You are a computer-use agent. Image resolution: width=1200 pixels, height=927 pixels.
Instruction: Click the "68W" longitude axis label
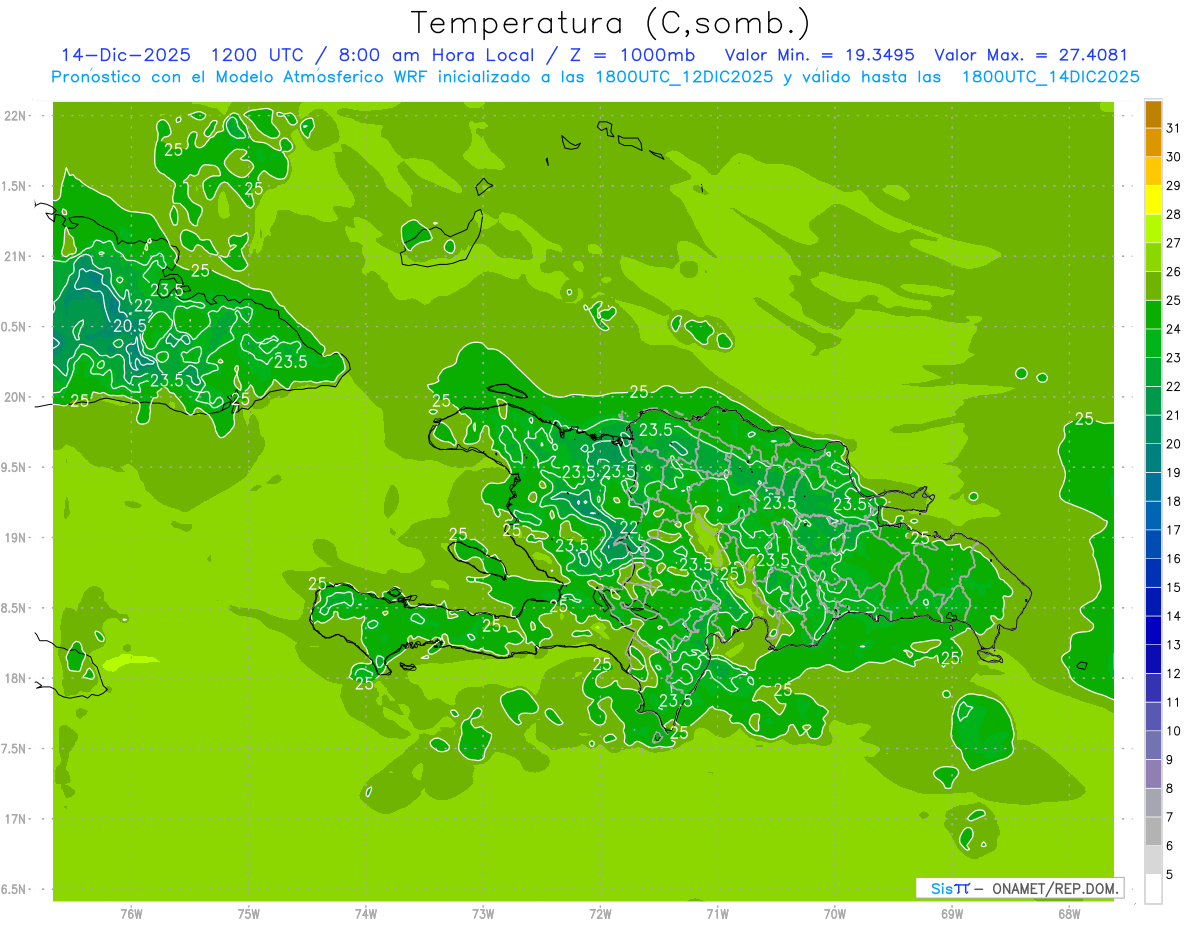[x=1069, y=914]
